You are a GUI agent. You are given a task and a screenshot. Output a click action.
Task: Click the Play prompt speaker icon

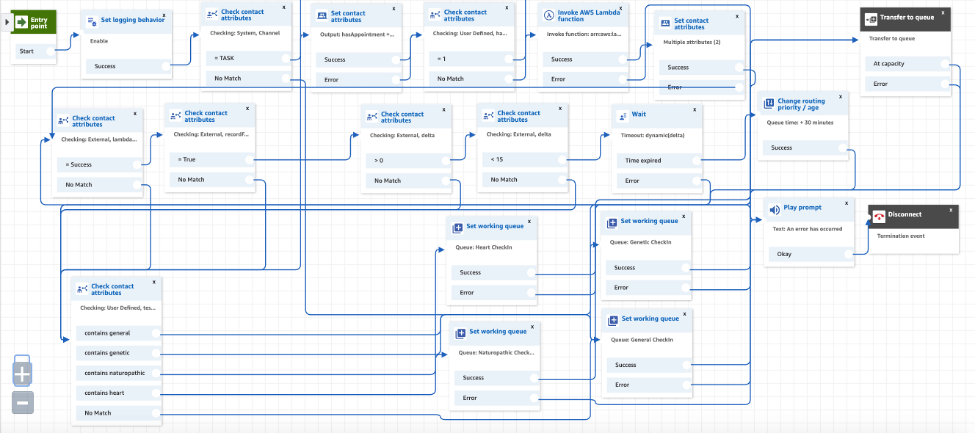(x=774, y=210)
